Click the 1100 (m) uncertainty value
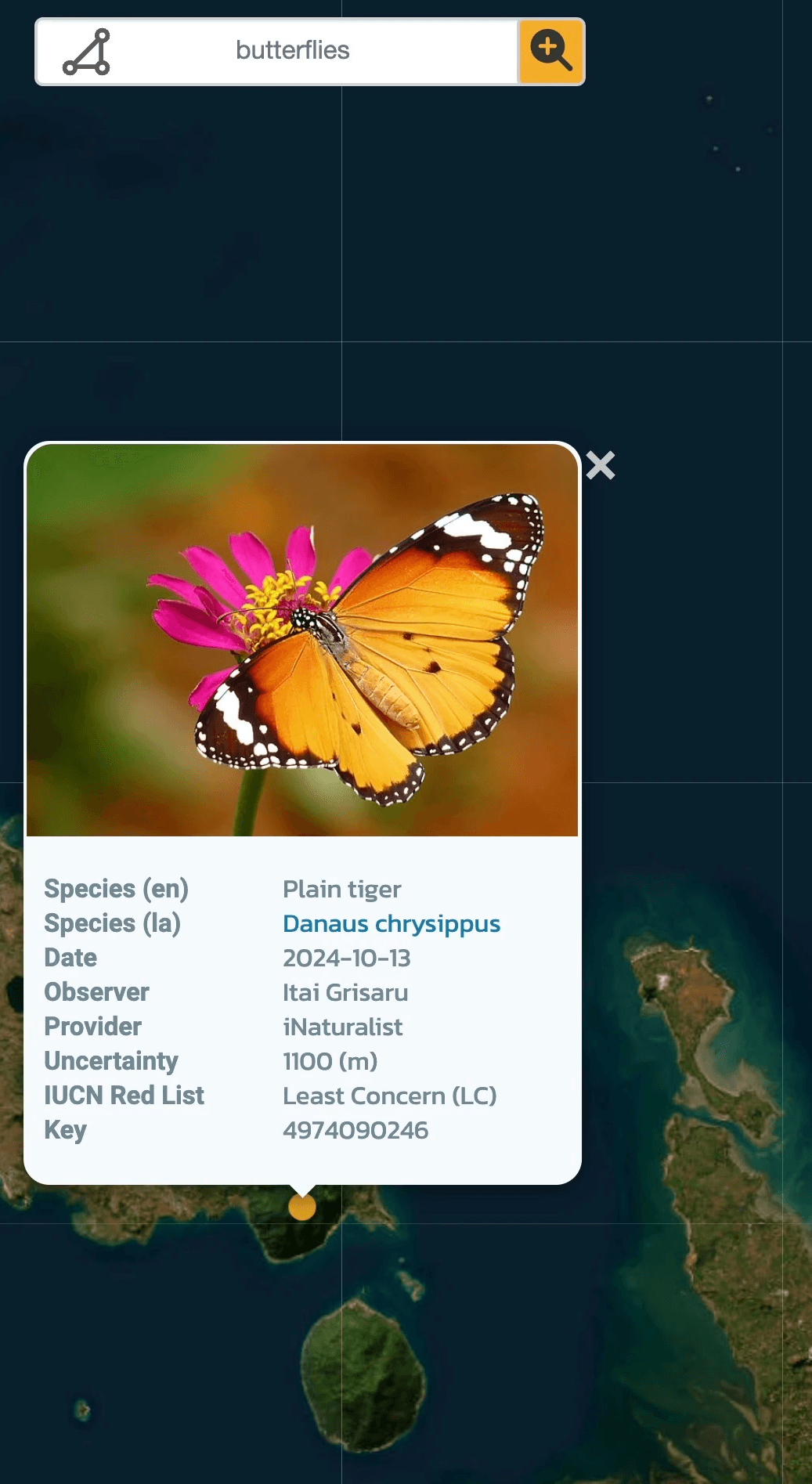 pos(330,1061)
